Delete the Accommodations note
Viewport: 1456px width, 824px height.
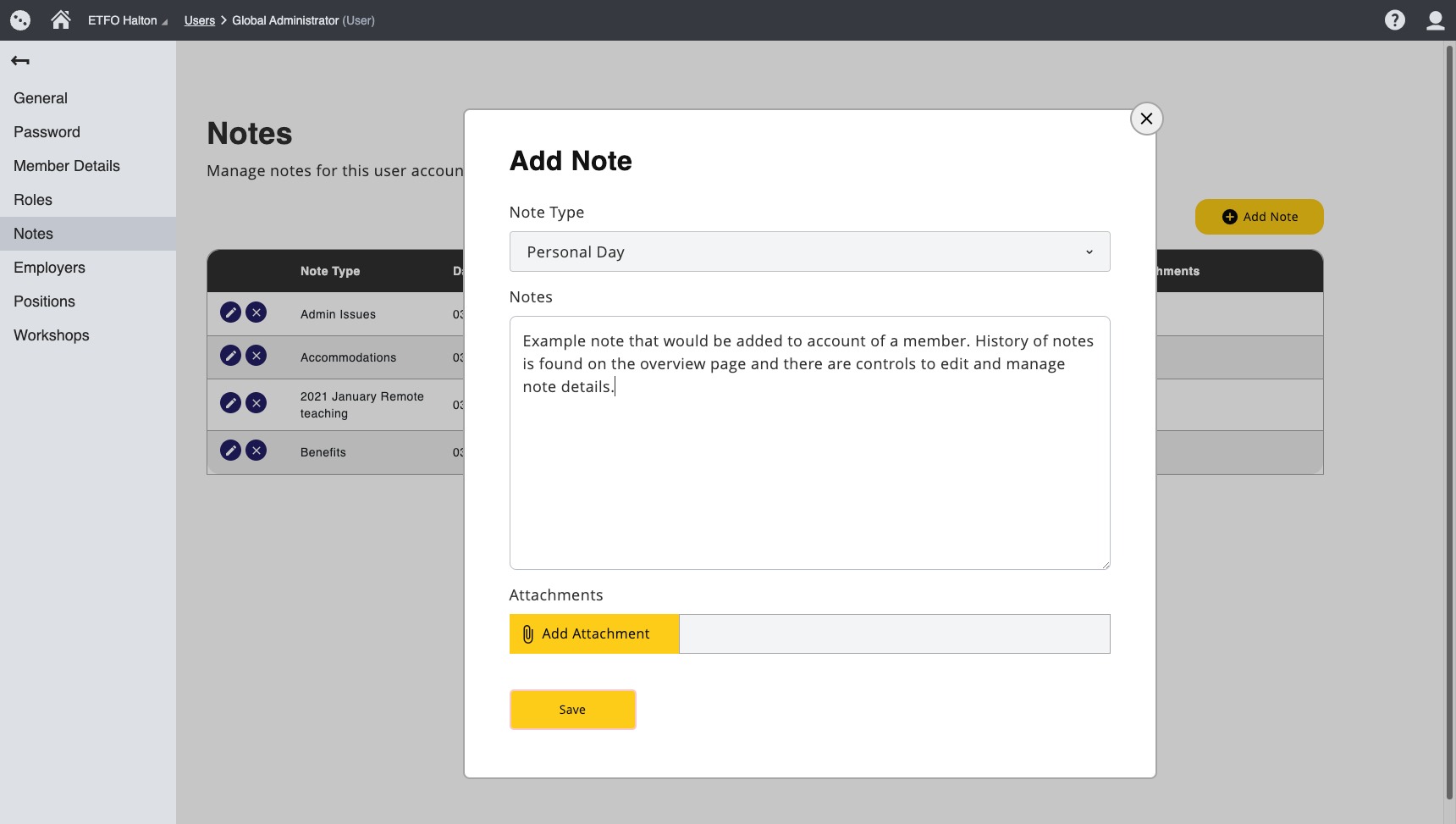(257, 356)
